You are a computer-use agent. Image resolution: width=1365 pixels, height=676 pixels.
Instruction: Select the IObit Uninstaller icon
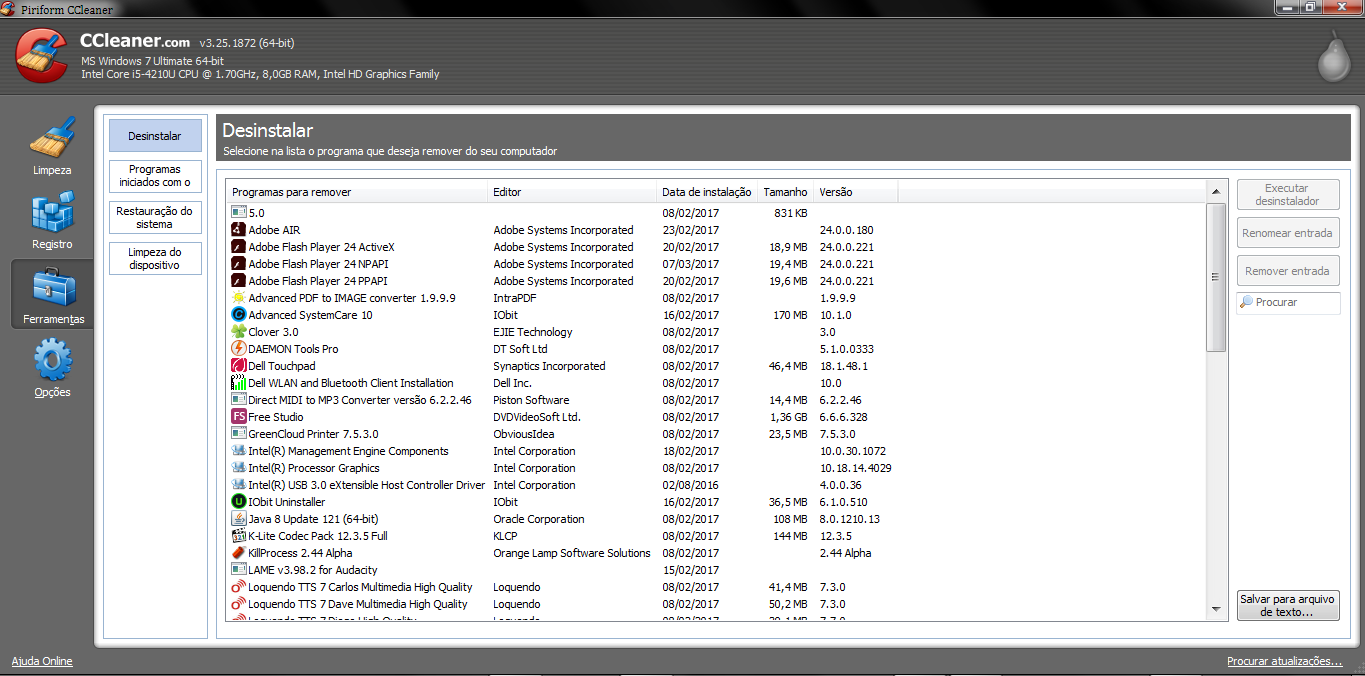[239, 502]
